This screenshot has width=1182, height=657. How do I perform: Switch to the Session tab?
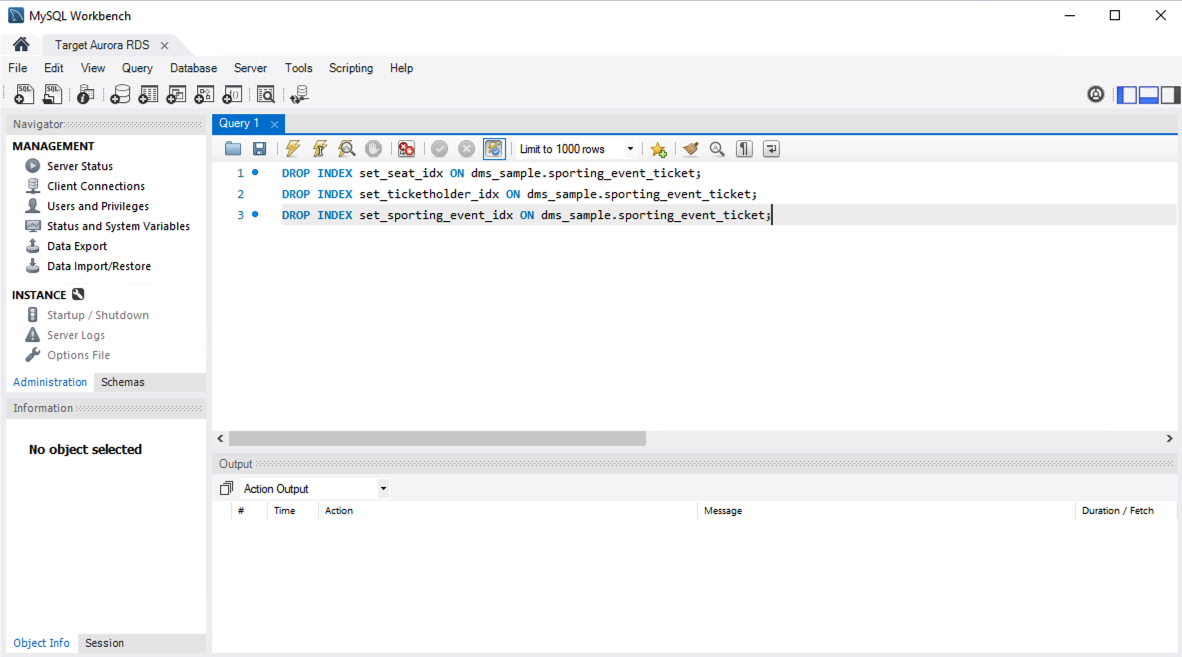(x=104, y=643)
